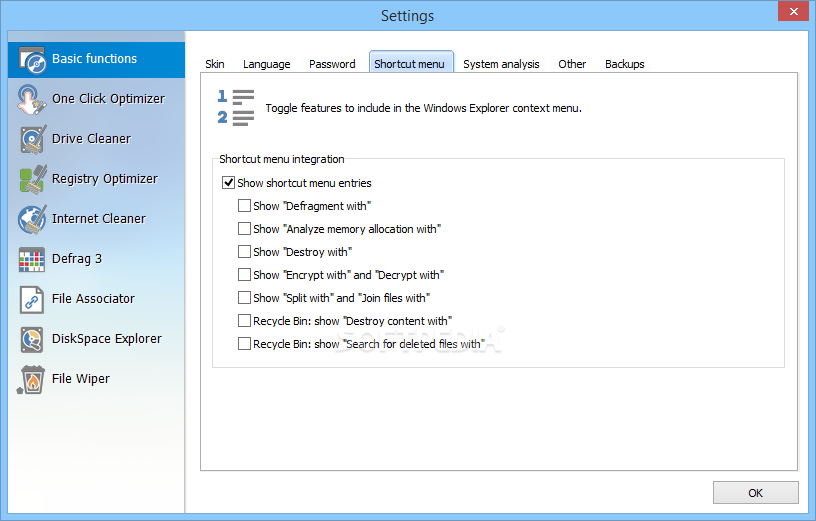Open File Associator settings label
816x521 pixels.
93,299
